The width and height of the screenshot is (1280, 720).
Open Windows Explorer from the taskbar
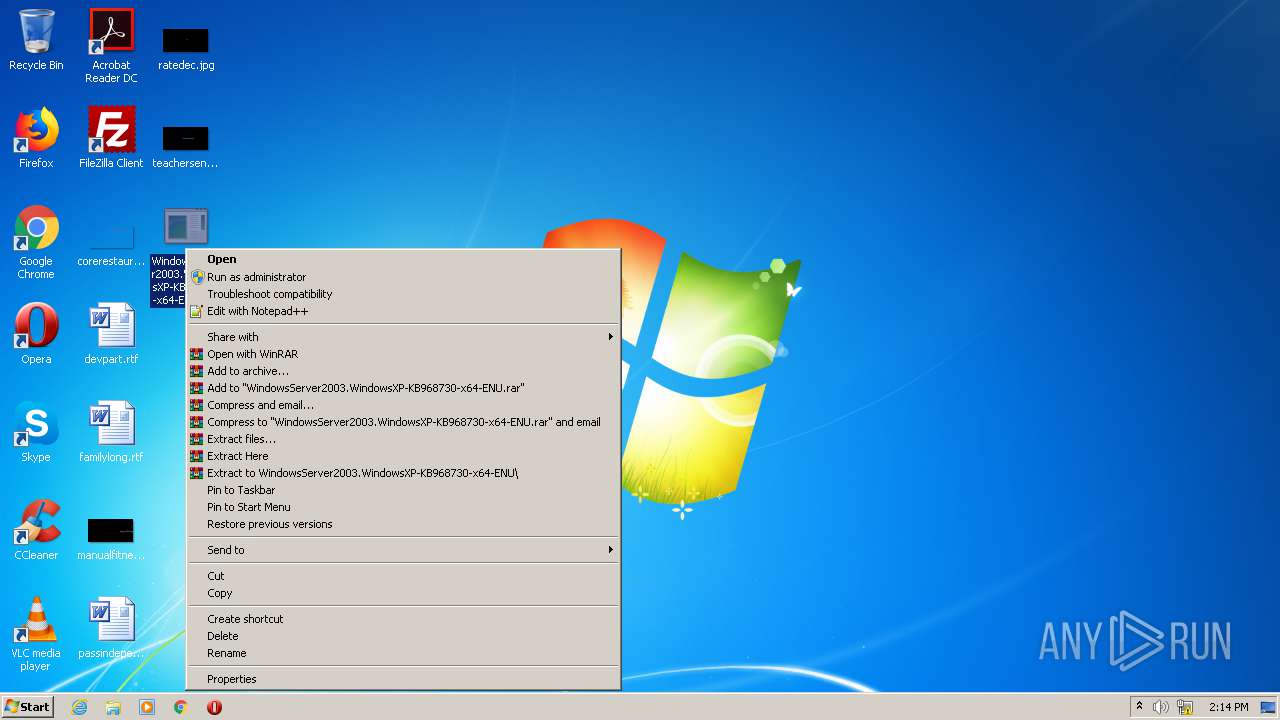(113, 707)
